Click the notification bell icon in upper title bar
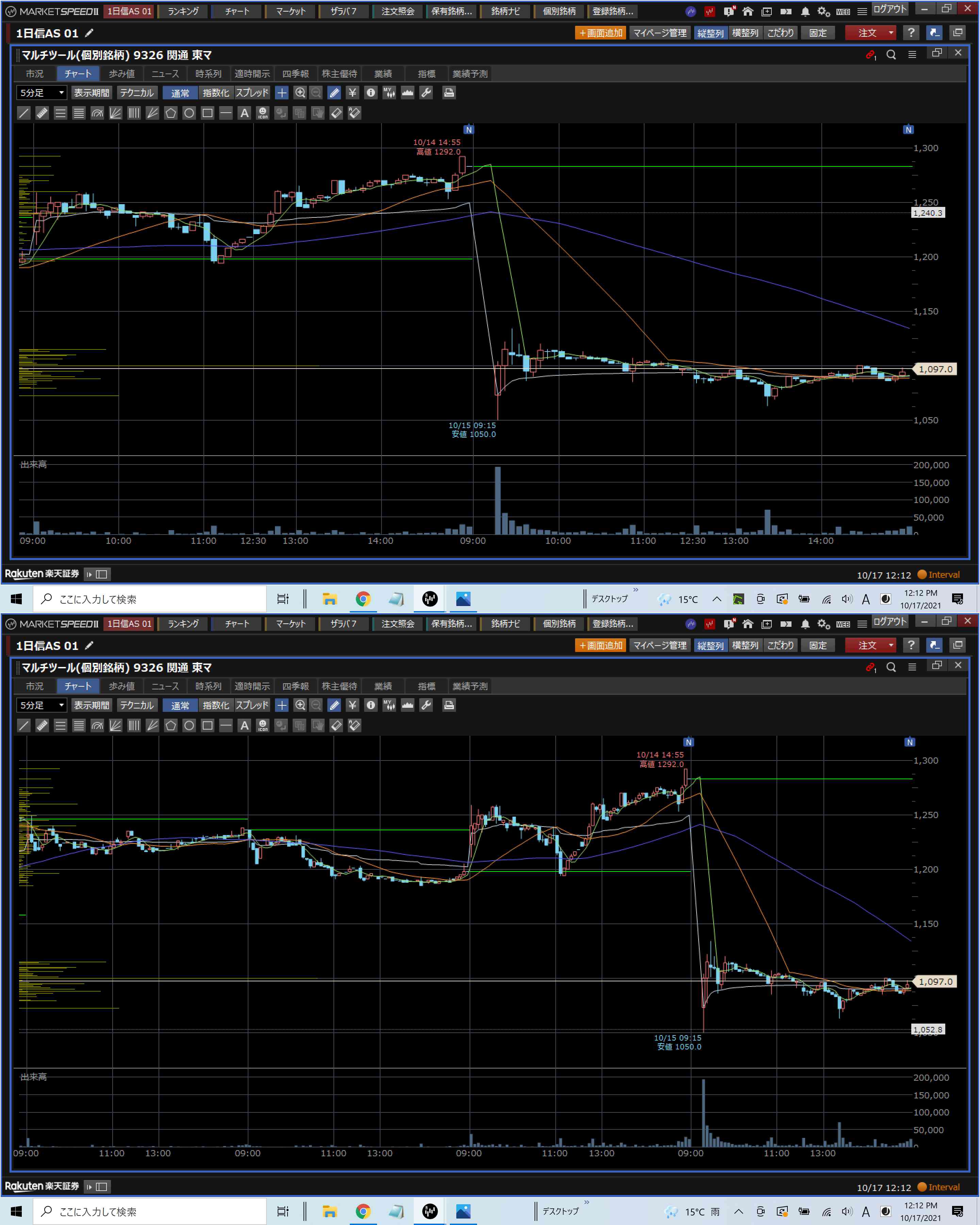 [x=805, y=11]
